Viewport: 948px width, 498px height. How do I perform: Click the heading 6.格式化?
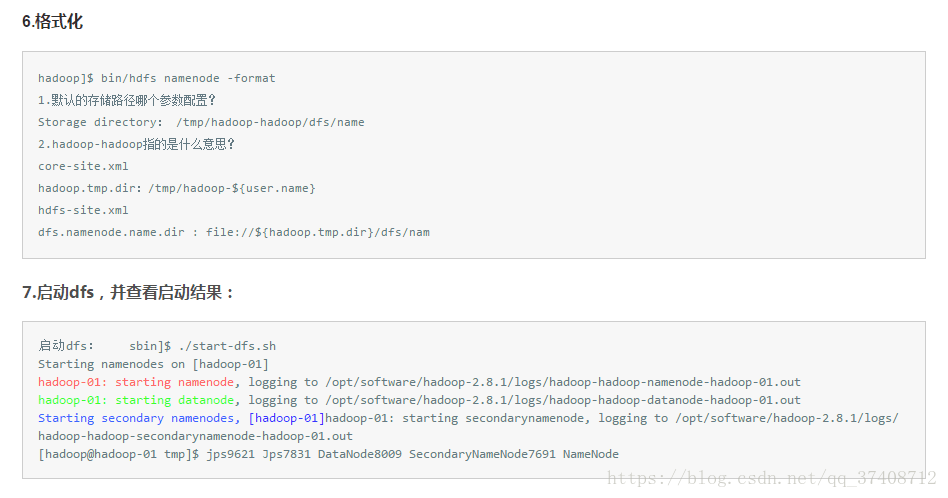(x=53, y=22)
